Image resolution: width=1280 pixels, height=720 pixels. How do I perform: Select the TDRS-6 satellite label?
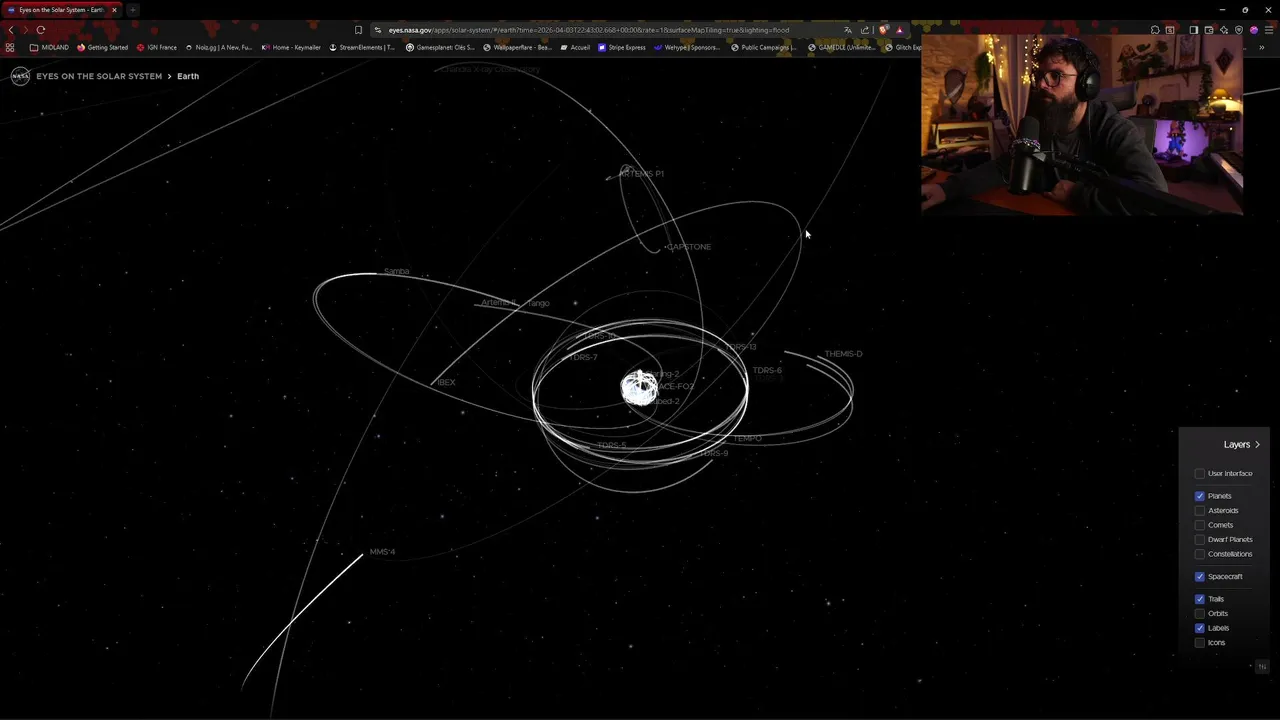point(767,370)
